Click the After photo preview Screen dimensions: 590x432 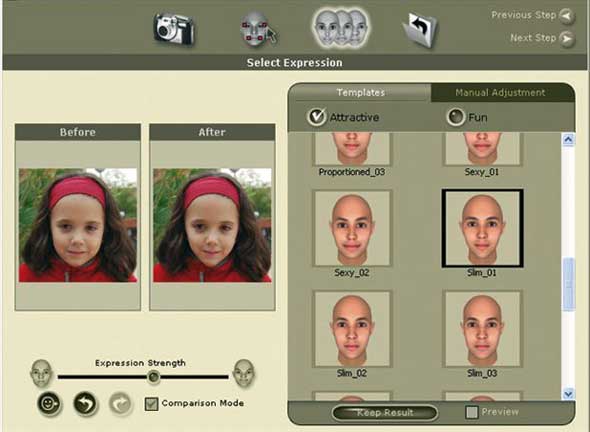point(212,225)
